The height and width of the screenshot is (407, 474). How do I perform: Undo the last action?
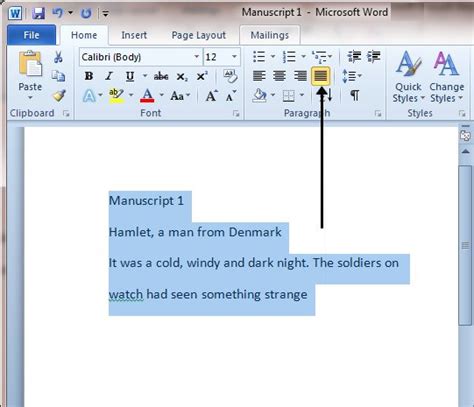58,13
